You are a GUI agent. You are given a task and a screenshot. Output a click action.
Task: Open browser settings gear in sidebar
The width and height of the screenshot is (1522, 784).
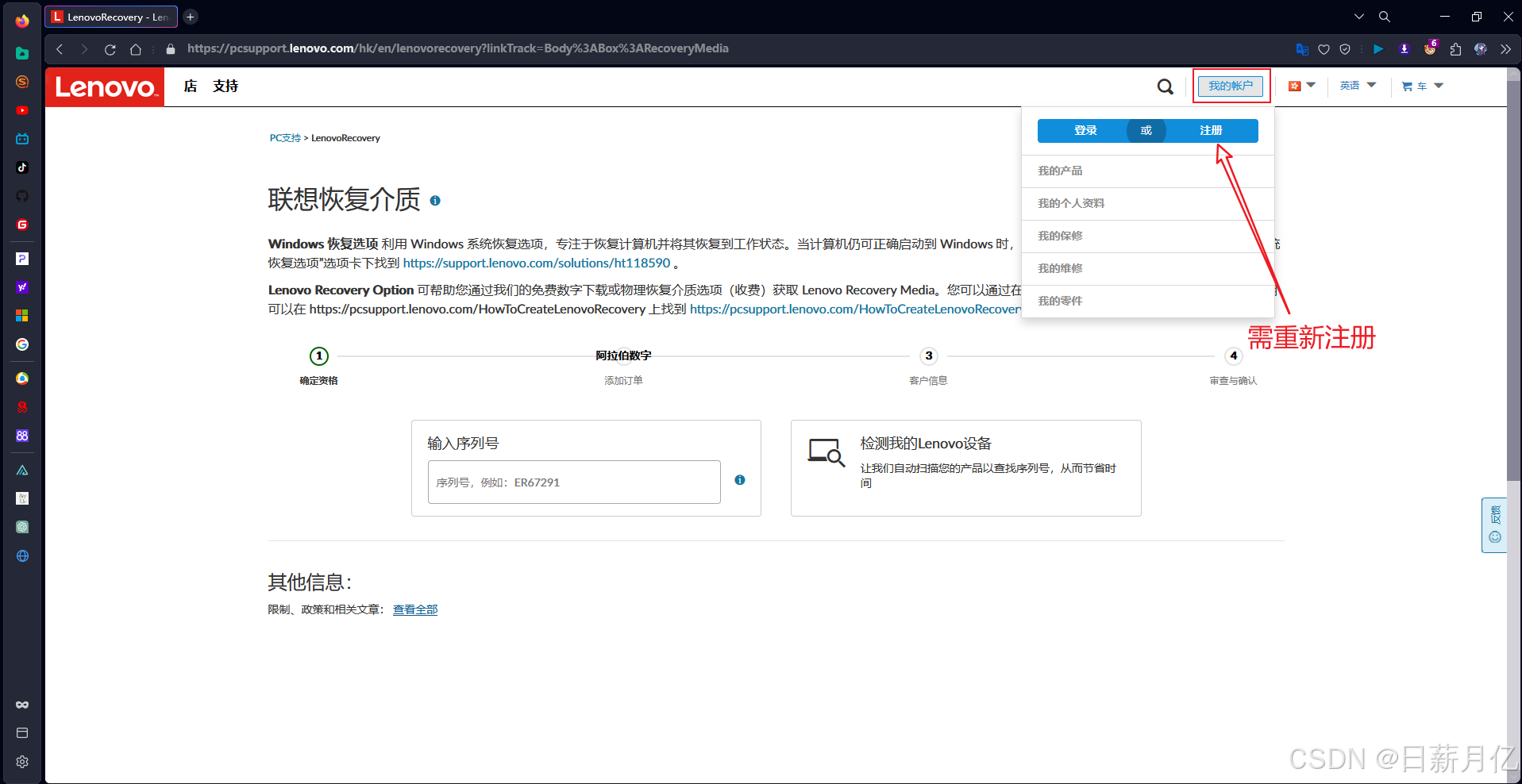point(22,762)
